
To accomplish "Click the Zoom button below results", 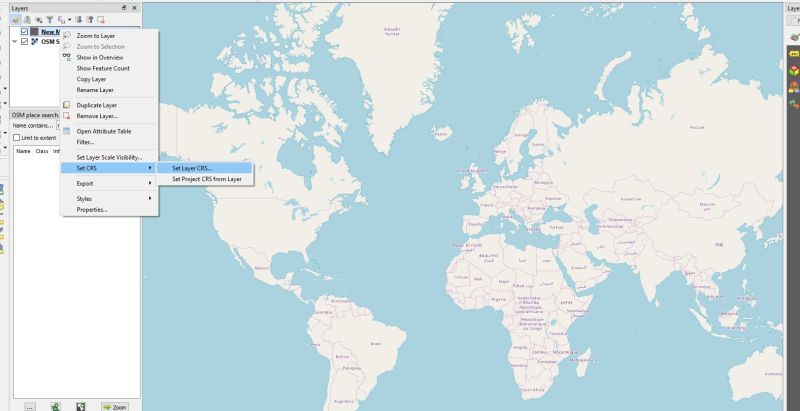I will click(x=114, y=407).
